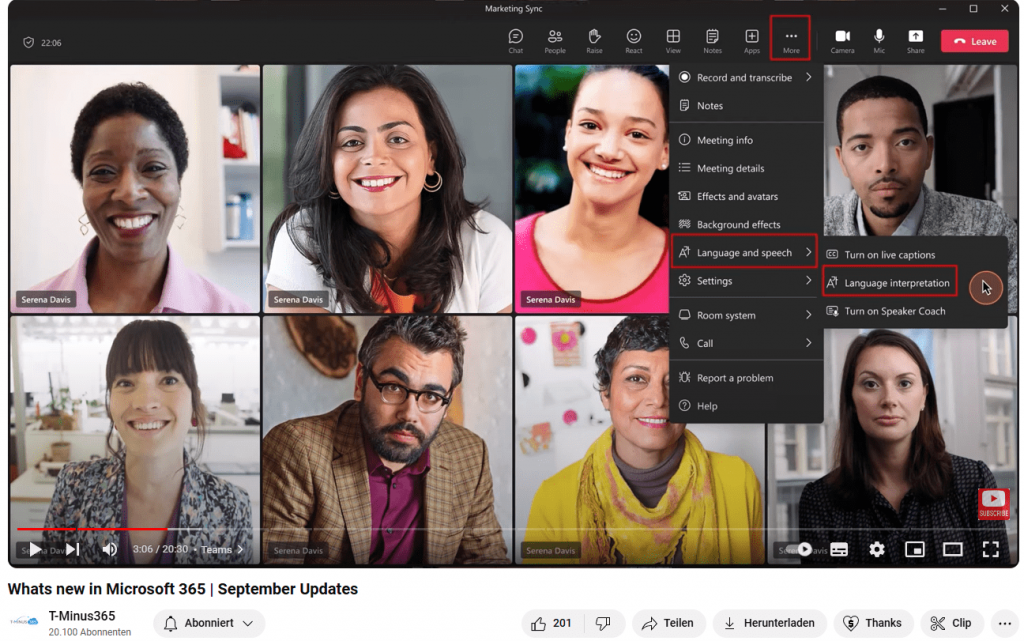This screenshot has height=641, width=1024.
Task: Mute the video volume speaker icon
Action: (x=109, y=550)
